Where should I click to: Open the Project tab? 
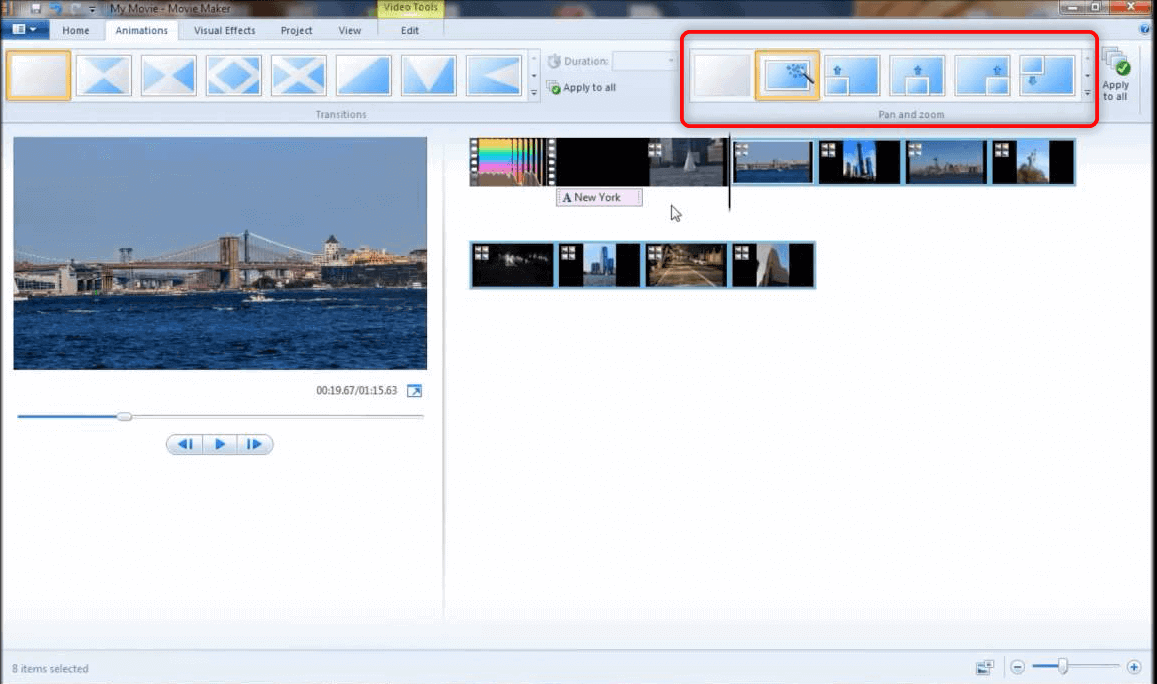[296, 31]
